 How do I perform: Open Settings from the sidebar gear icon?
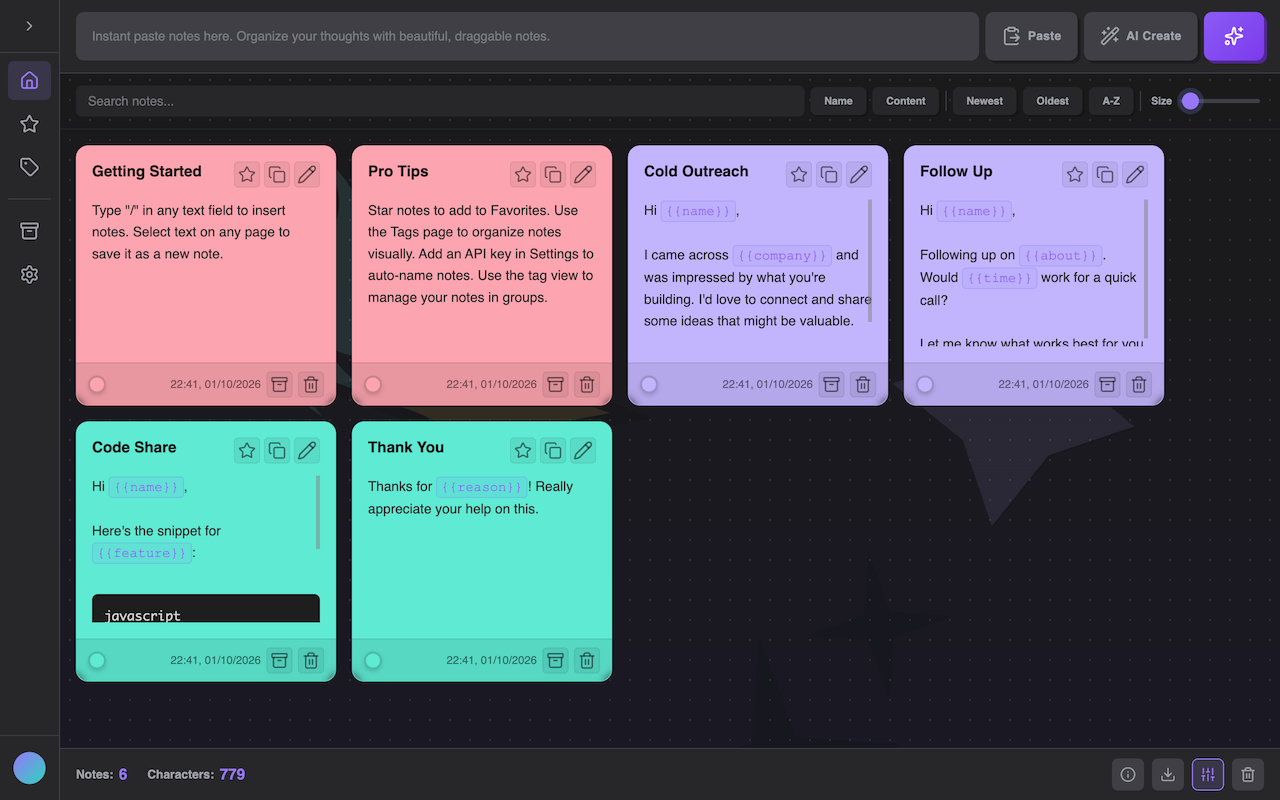[x=29, y=275]
